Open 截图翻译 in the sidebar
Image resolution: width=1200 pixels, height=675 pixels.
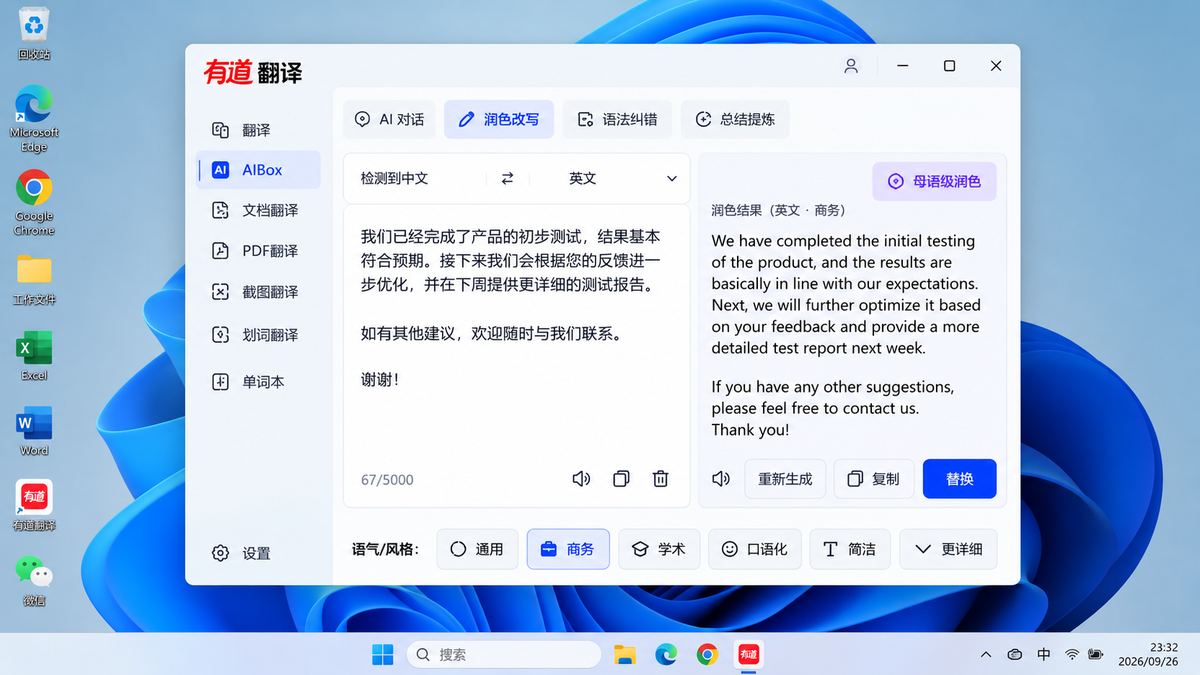pyautogui.click(x=259, y=292)
